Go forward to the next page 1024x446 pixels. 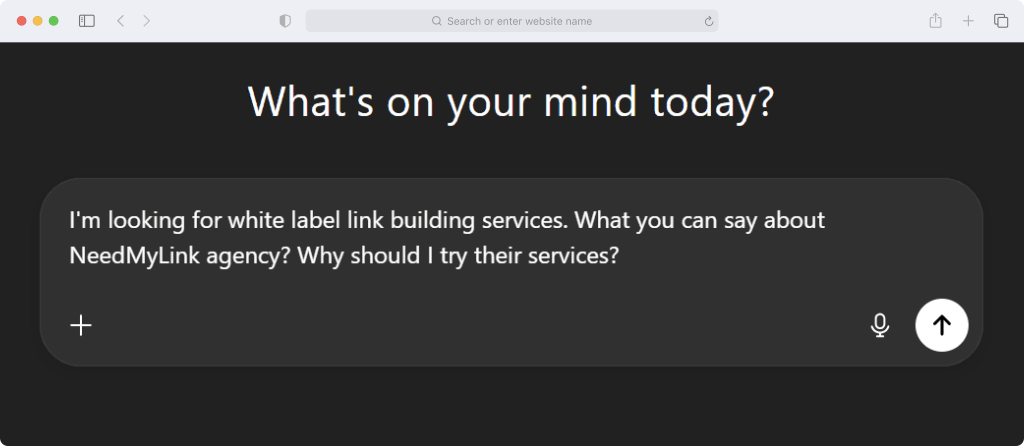[146, 21]
